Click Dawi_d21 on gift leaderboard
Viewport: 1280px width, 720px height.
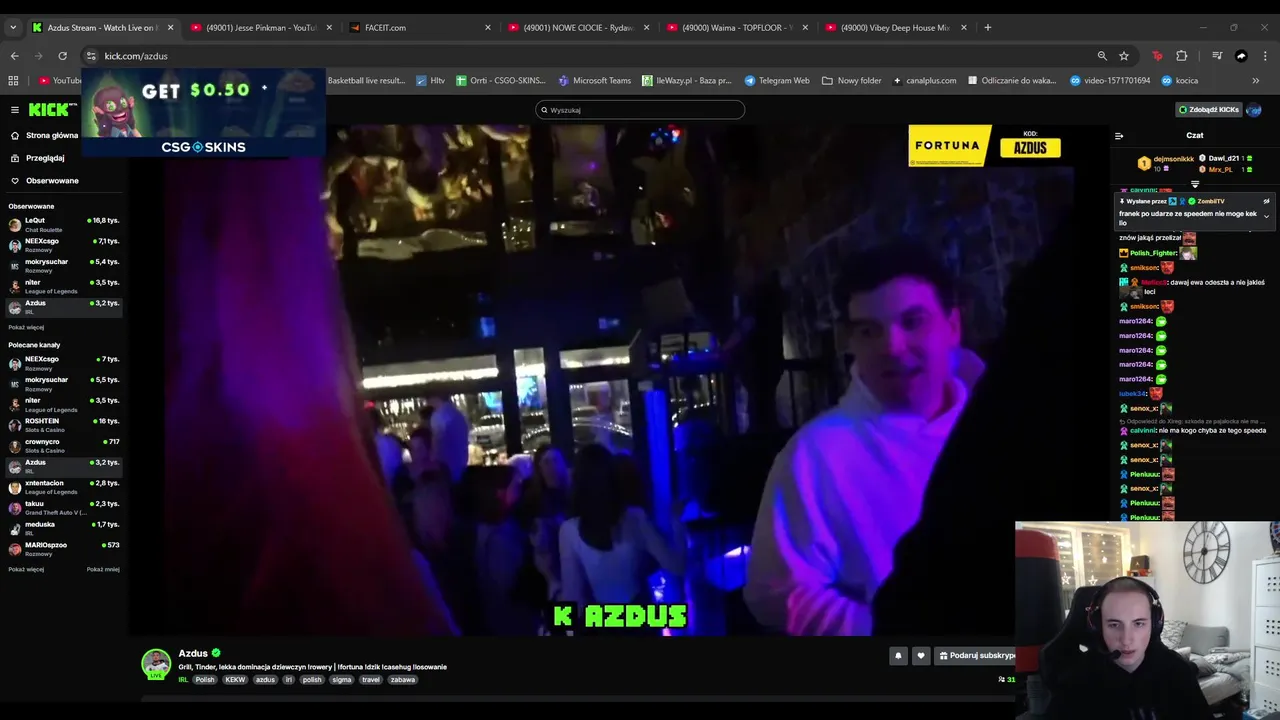(1224, 158)
